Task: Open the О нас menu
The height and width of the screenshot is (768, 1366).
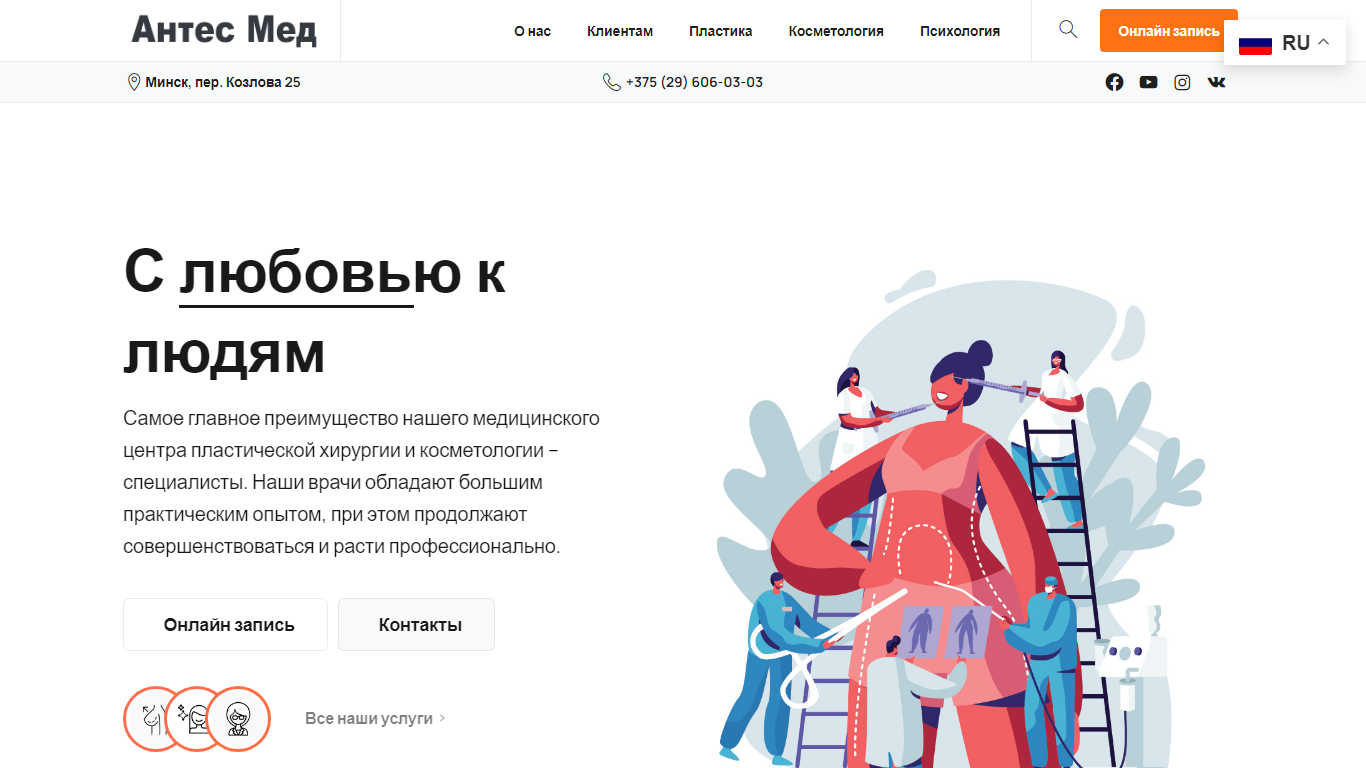Action: (x=532, y=31)
